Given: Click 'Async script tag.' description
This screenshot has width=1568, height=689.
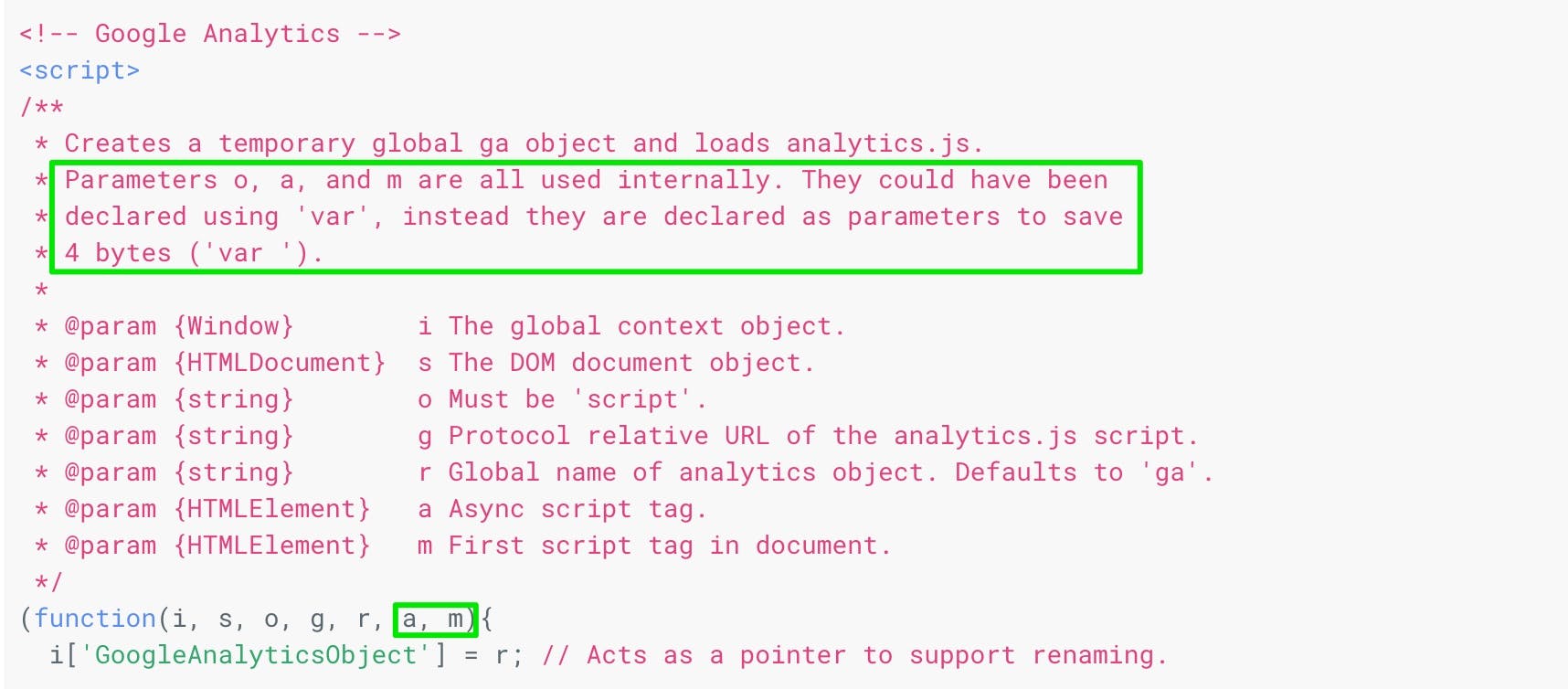Looking at the screenshot, I should pos(577,509).
